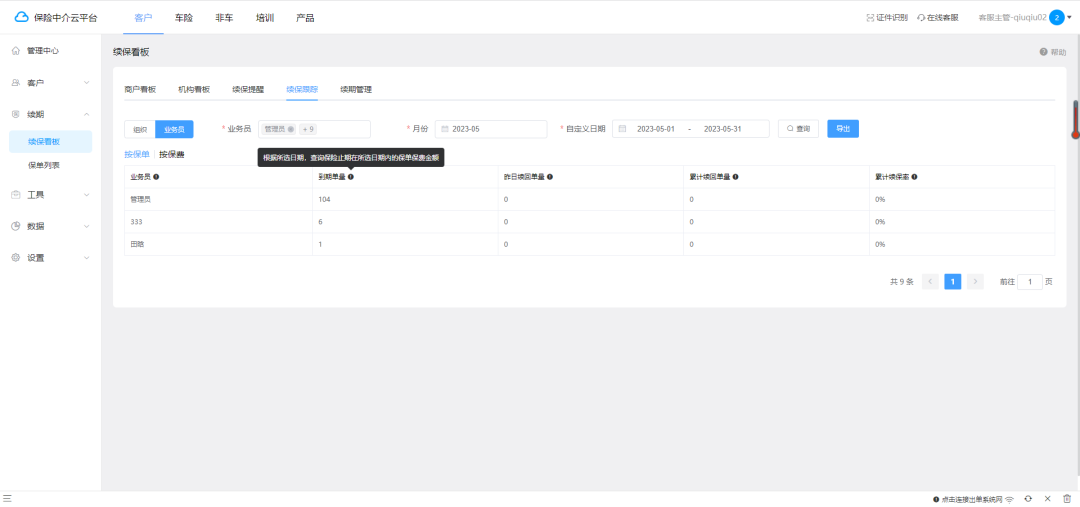Click calendar icon in 自定义日期 field

pos(622,129)
